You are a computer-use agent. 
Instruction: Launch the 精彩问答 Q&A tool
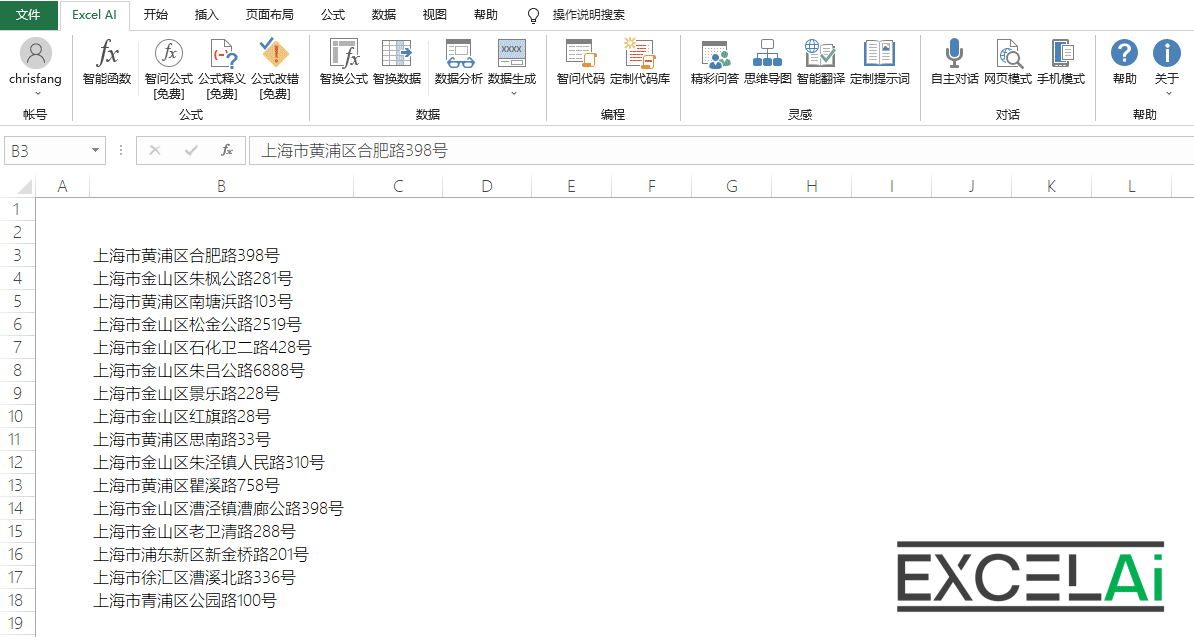point(714,62)
